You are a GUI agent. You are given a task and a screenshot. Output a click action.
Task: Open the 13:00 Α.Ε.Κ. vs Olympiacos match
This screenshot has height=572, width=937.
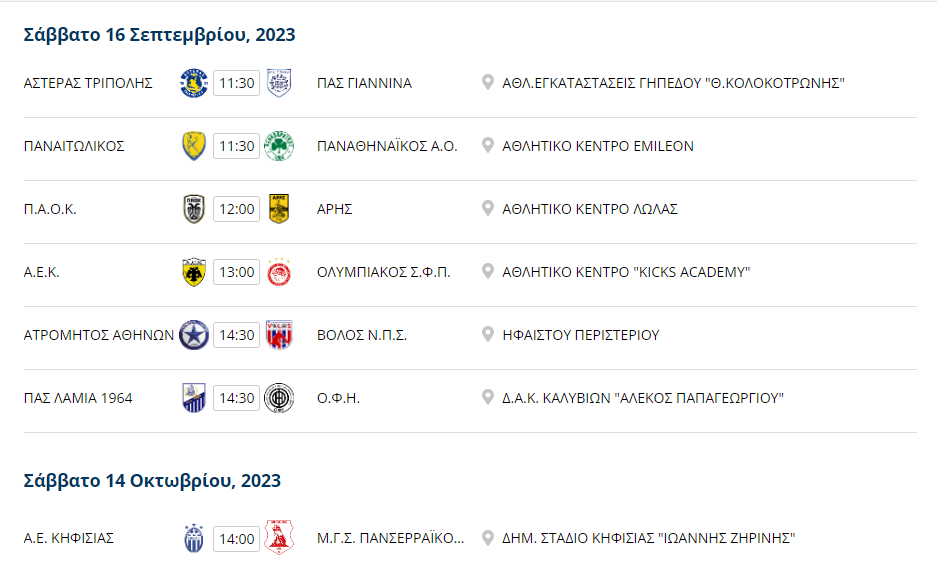pyautogui.click(x=237, y=272)
